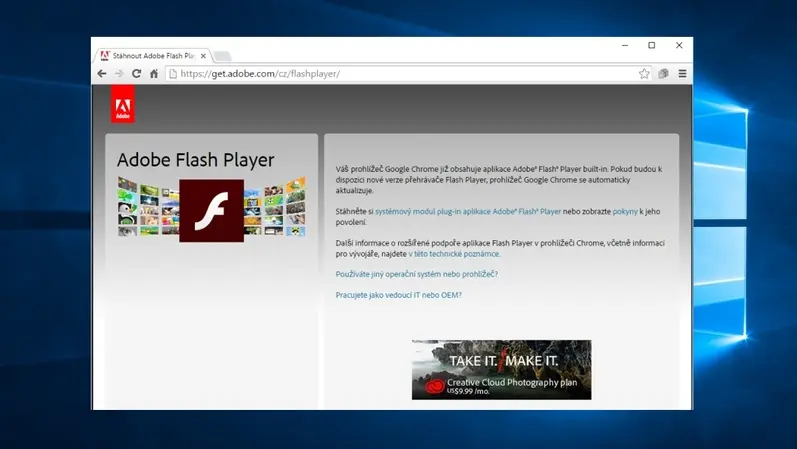Click Pracujete jako vedoucí IT nebo OEM?
The height and width of the screenshot is (449, 797).
click(x=398, y=295)
